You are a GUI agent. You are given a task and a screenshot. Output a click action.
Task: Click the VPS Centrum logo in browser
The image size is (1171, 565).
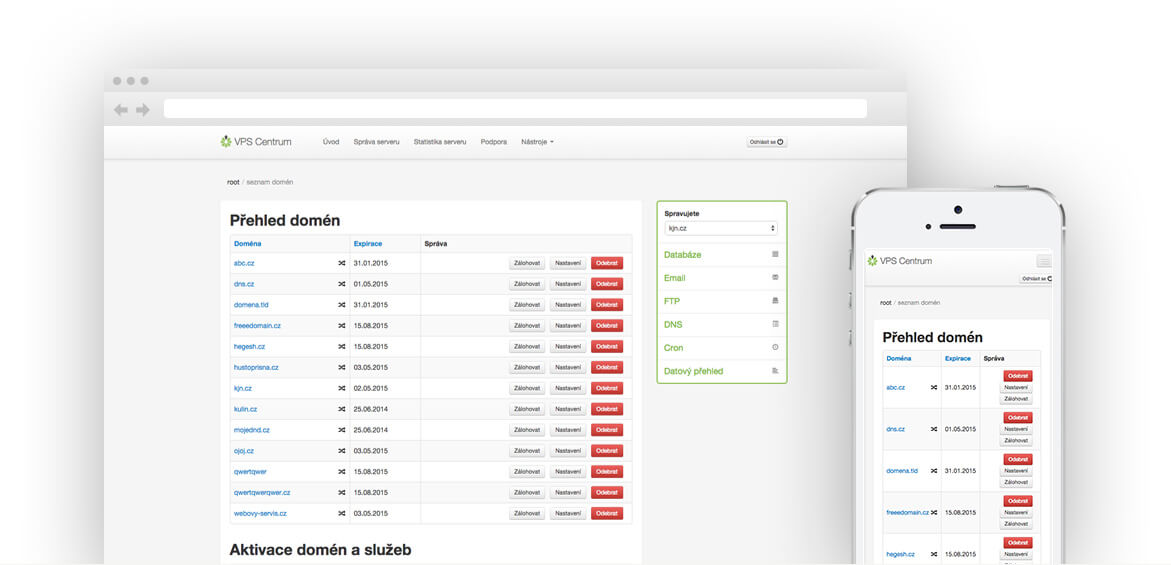(x=256, y=142)
